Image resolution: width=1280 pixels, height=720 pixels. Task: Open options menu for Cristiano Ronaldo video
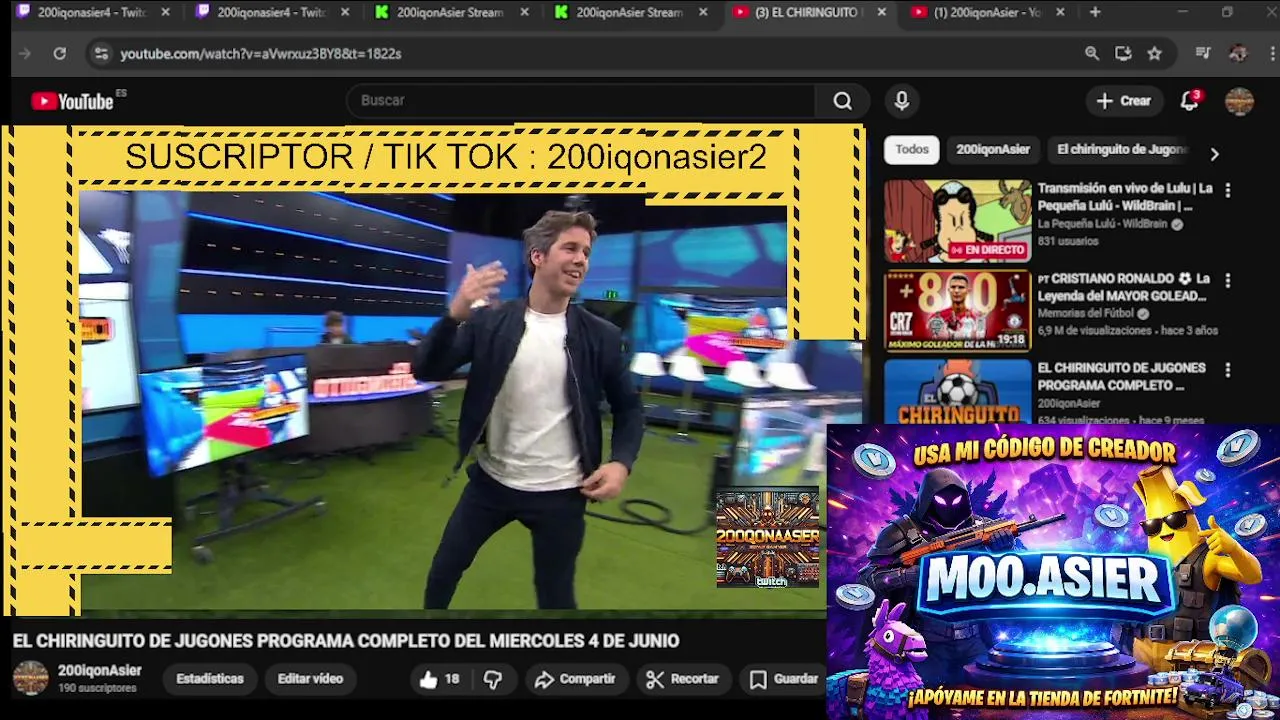[1228, 281]
